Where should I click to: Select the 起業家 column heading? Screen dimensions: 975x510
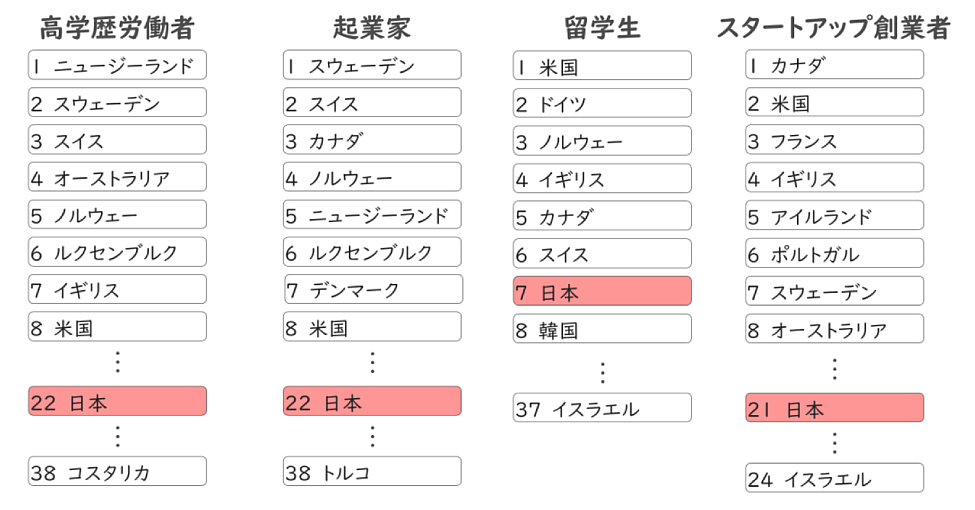(x=372, y=27)
